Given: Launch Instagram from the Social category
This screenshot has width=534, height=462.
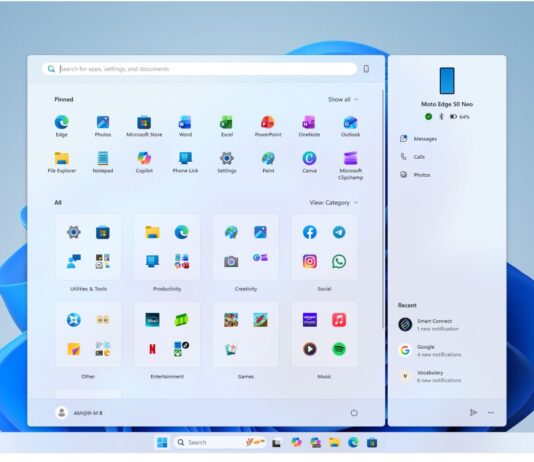Looking at the screenshot, I should click(310, 261).
